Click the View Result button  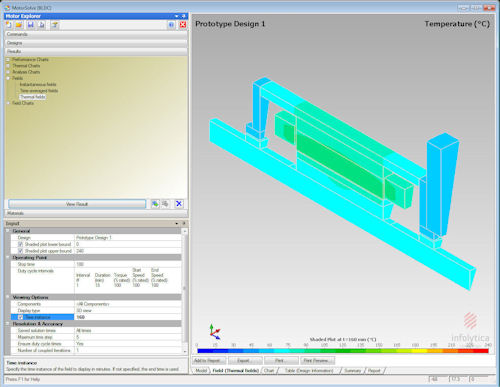(x=77, y=204)
